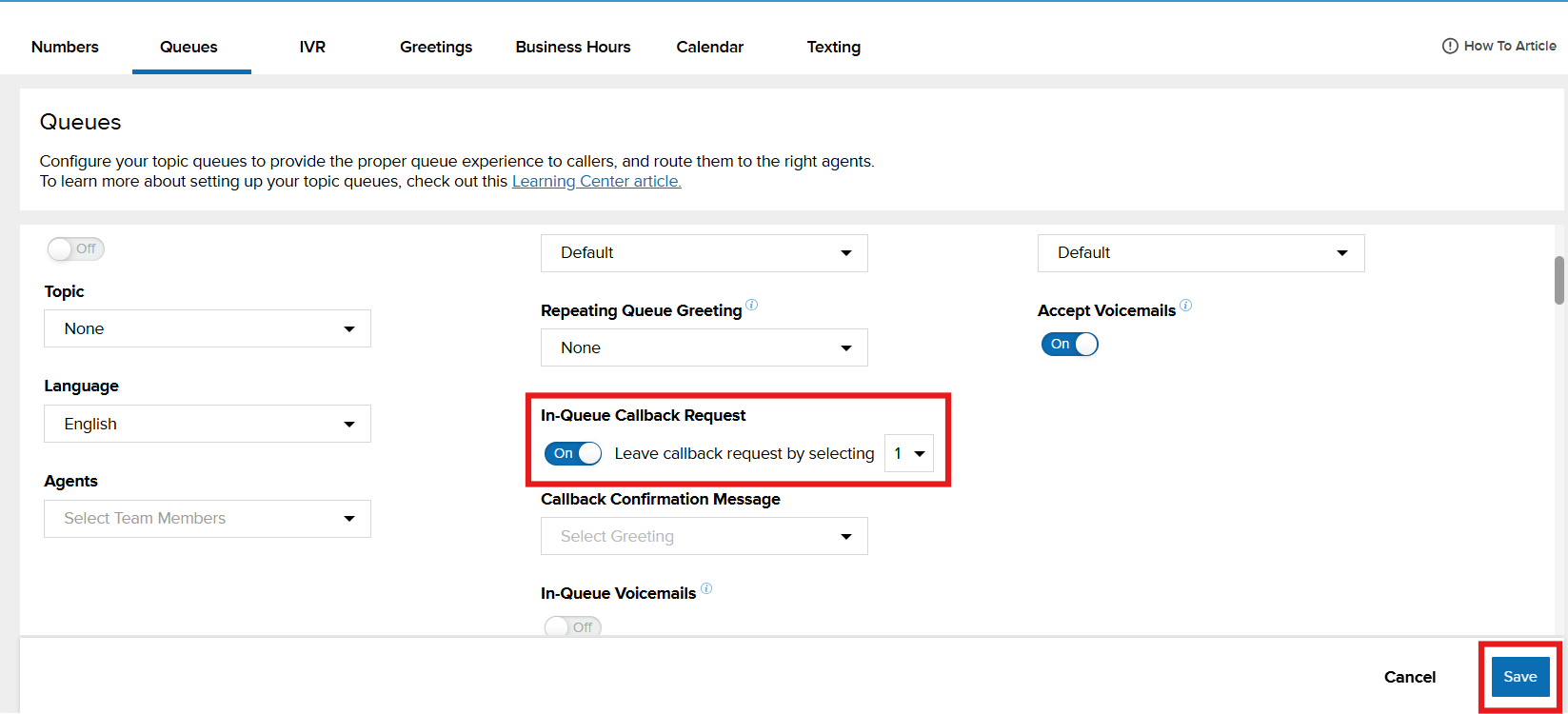1568x714 pixels.
Task: Open the Default dropdown above Accept Voicemails
Action: pos(1201,252)
